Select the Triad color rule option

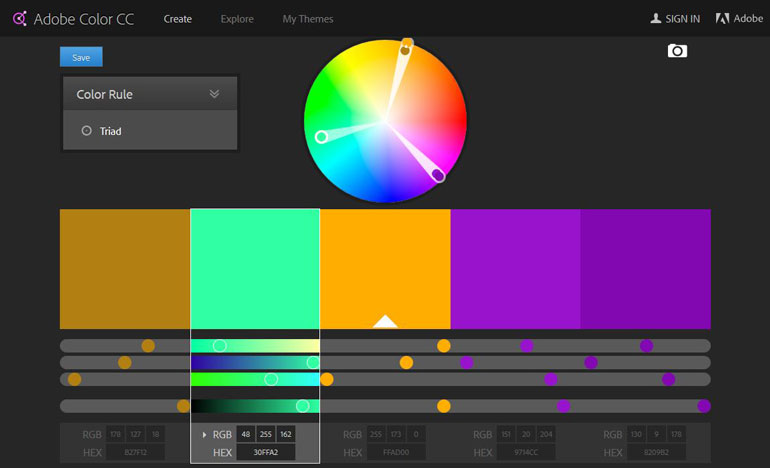click(150, 131)
